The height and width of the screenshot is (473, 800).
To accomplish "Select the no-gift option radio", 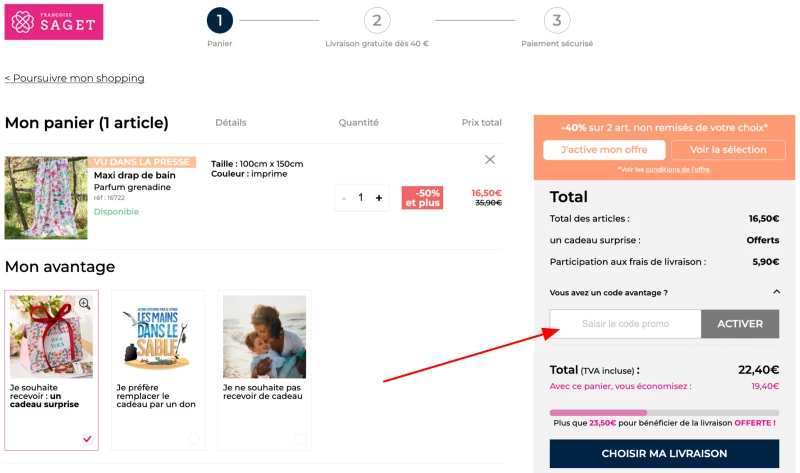I will [x=301, y=439].
